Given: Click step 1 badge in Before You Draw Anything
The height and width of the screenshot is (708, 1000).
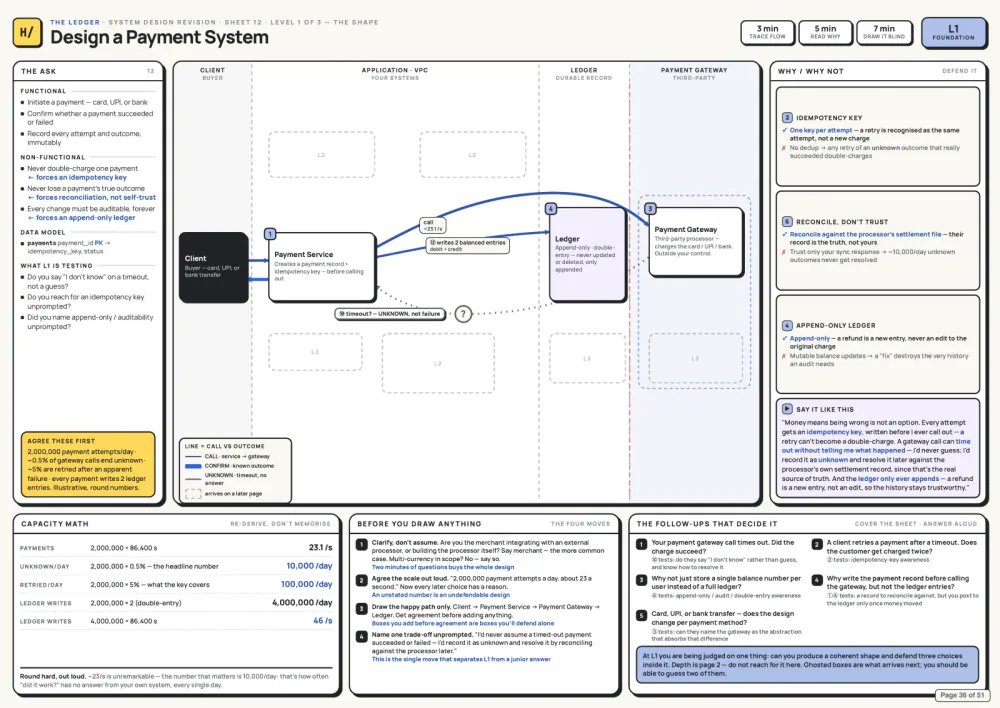Looking at the screenshot, I should pos(362,544).
